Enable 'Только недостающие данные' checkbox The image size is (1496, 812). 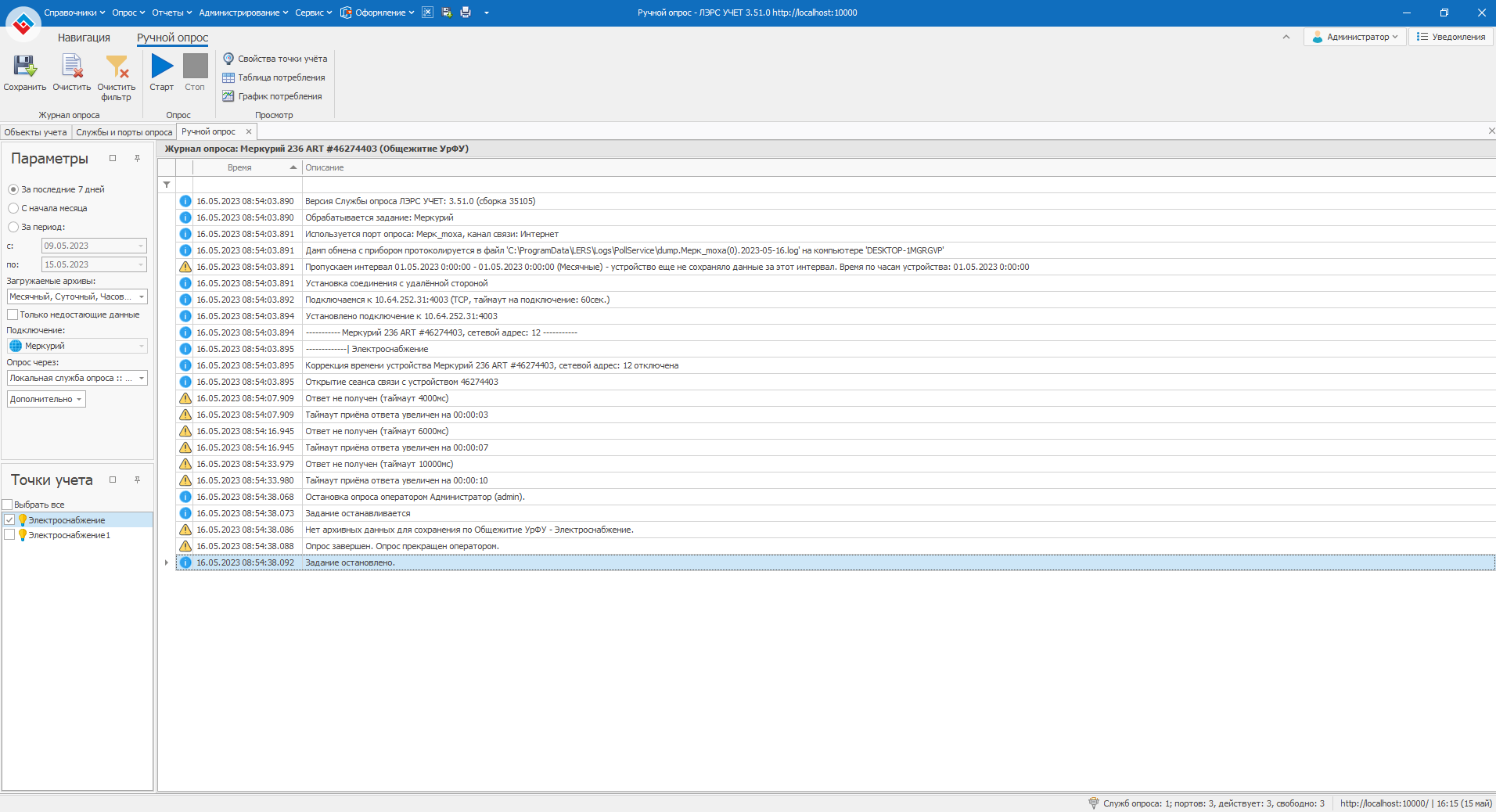click(x=13, y=314)
